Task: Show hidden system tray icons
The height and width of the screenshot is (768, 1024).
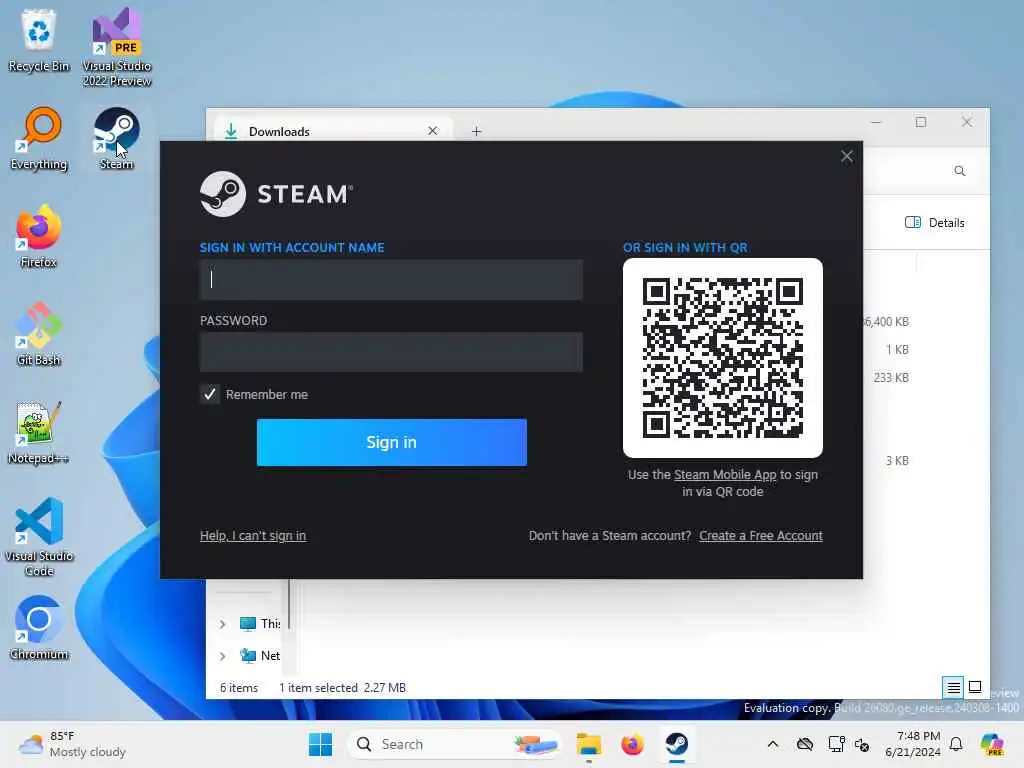Action: pyautogui.click(x=773, y=744)
